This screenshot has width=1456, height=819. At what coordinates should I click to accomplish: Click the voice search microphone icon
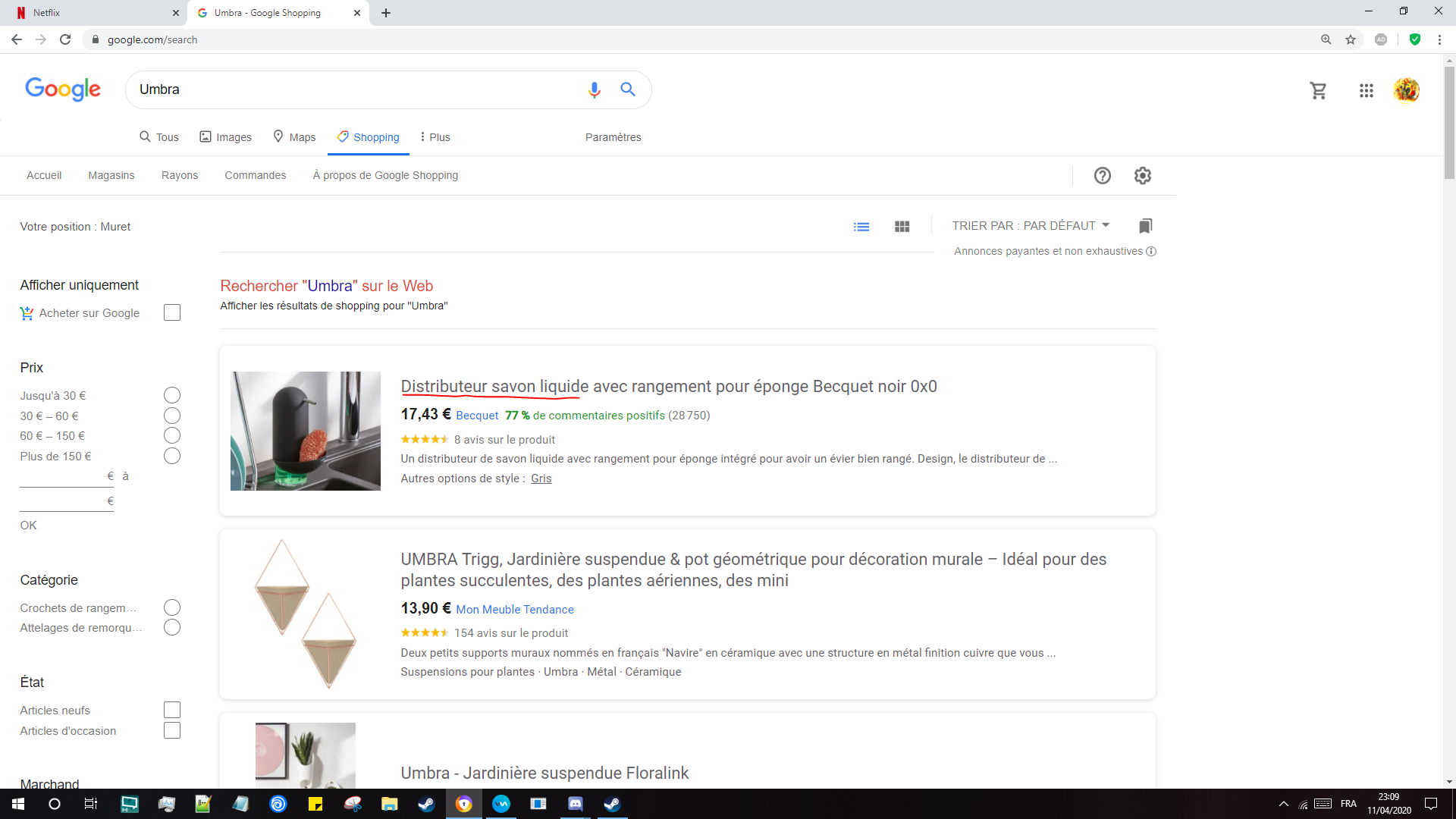click(x=594, y=89)
